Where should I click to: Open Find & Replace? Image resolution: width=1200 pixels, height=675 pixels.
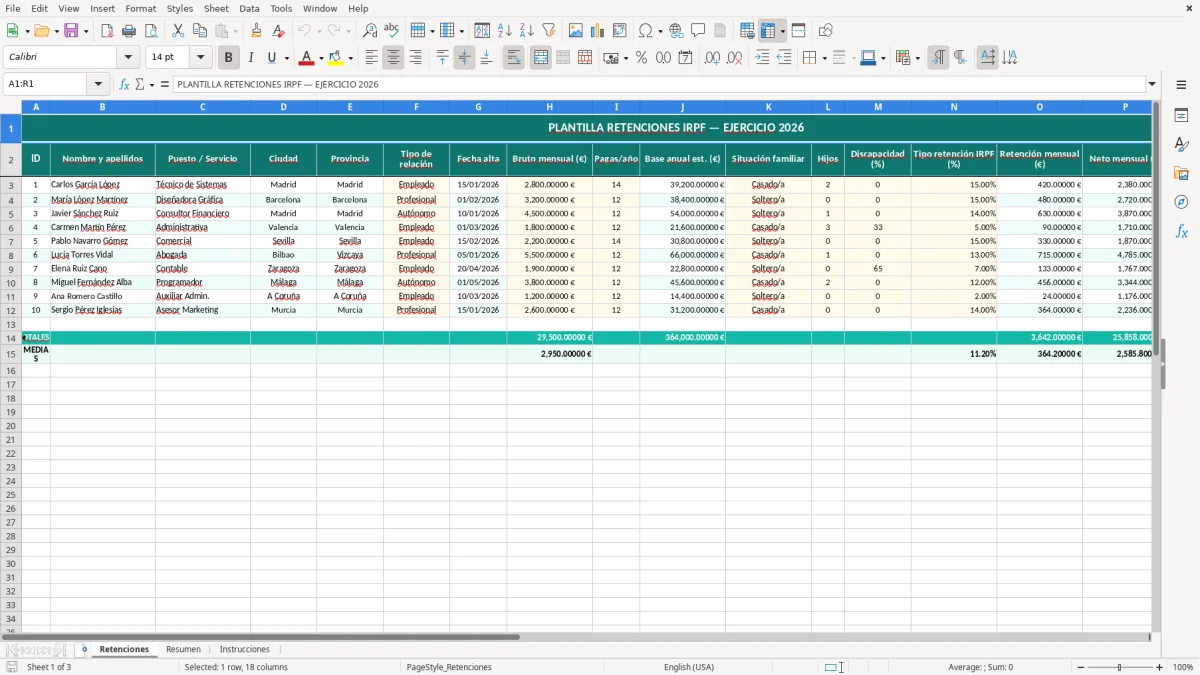(x=370, y=31)
